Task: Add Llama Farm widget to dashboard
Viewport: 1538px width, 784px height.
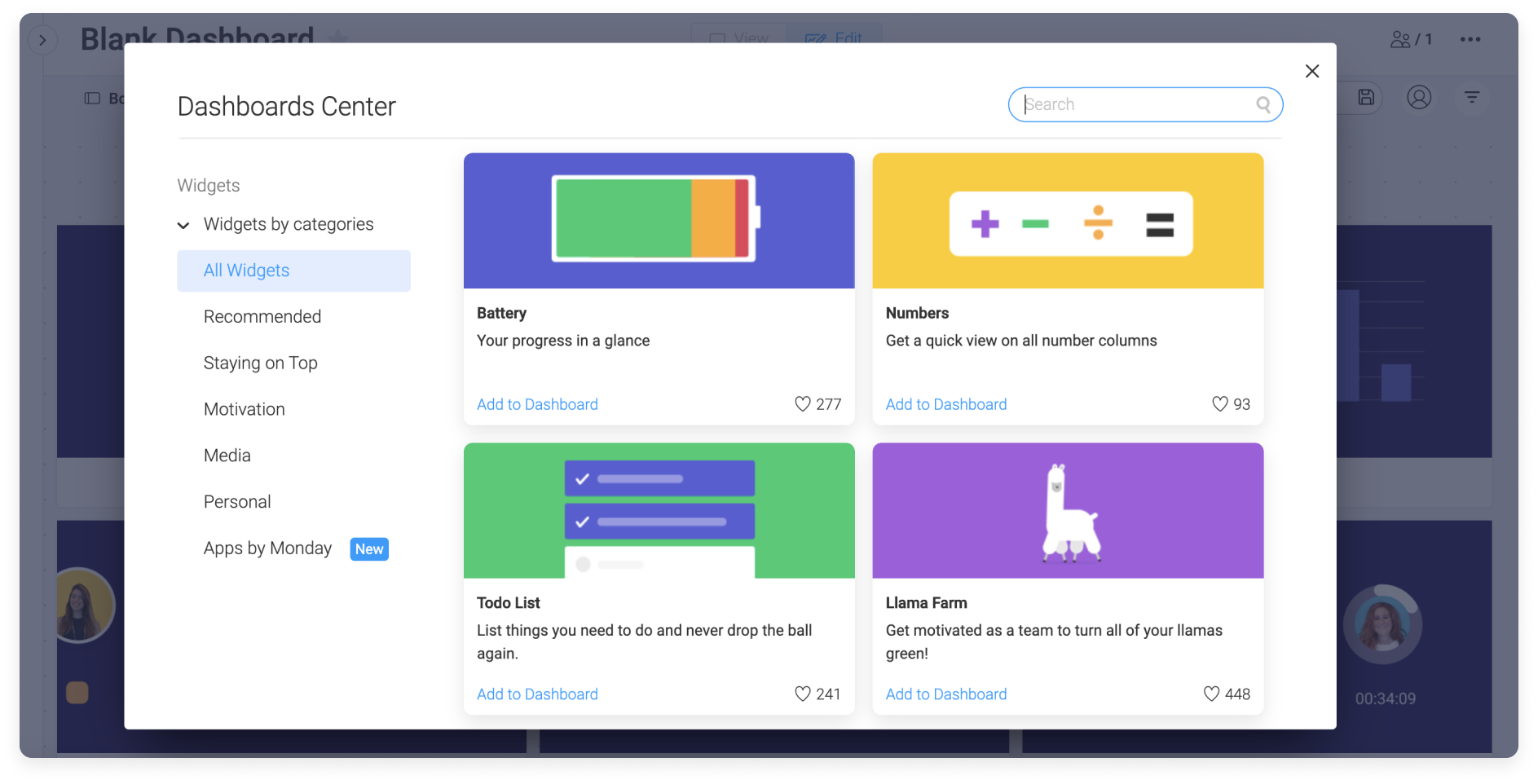Action: [946, 694]
